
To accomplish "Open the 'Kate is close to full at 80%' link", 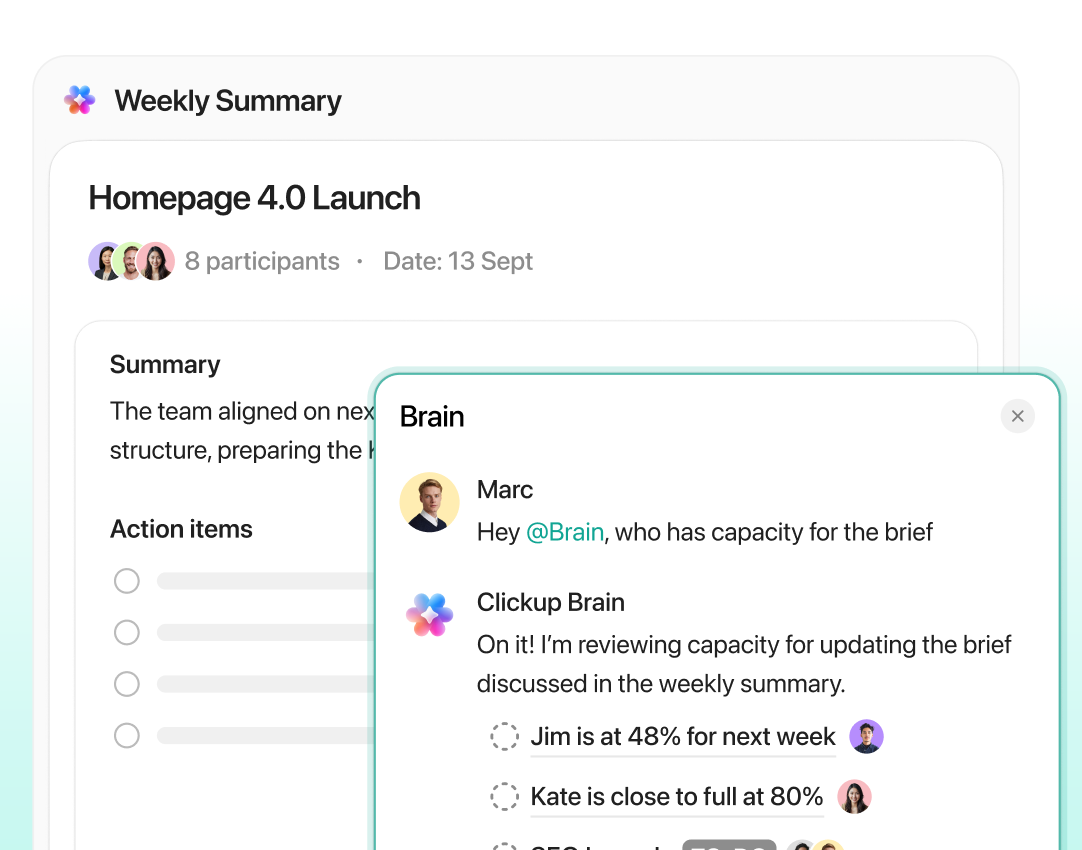I will (676, 797).
